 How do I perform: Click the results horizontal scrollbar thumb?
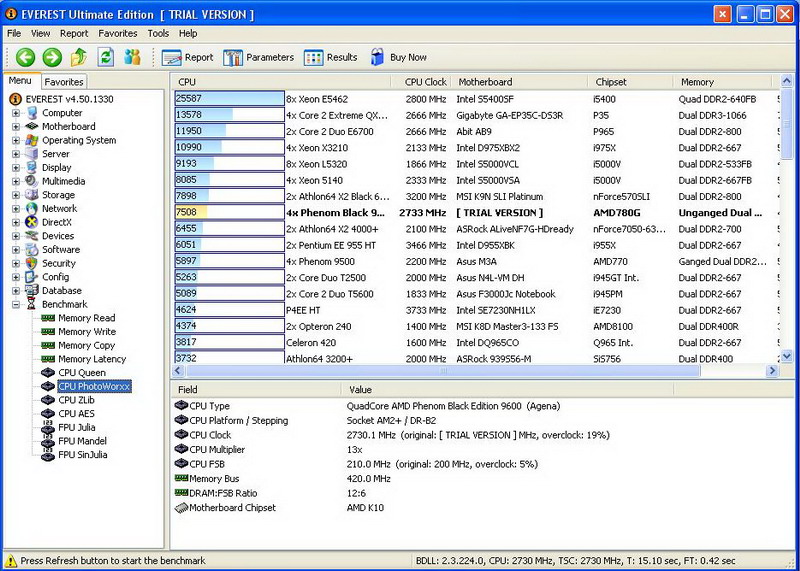tap(443, 371)
